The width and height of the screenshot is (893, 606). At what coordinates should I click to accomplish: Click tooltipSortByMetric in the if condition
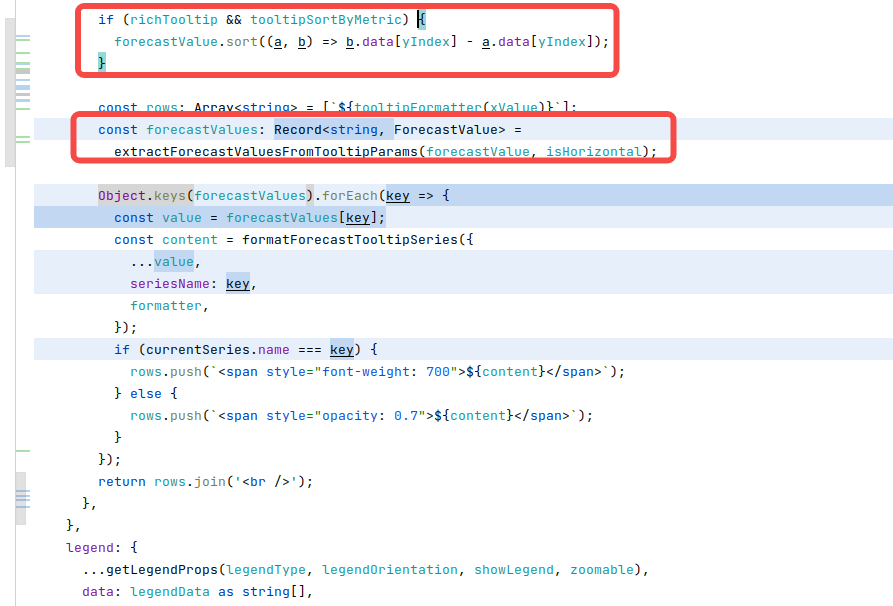pos(326,20)
